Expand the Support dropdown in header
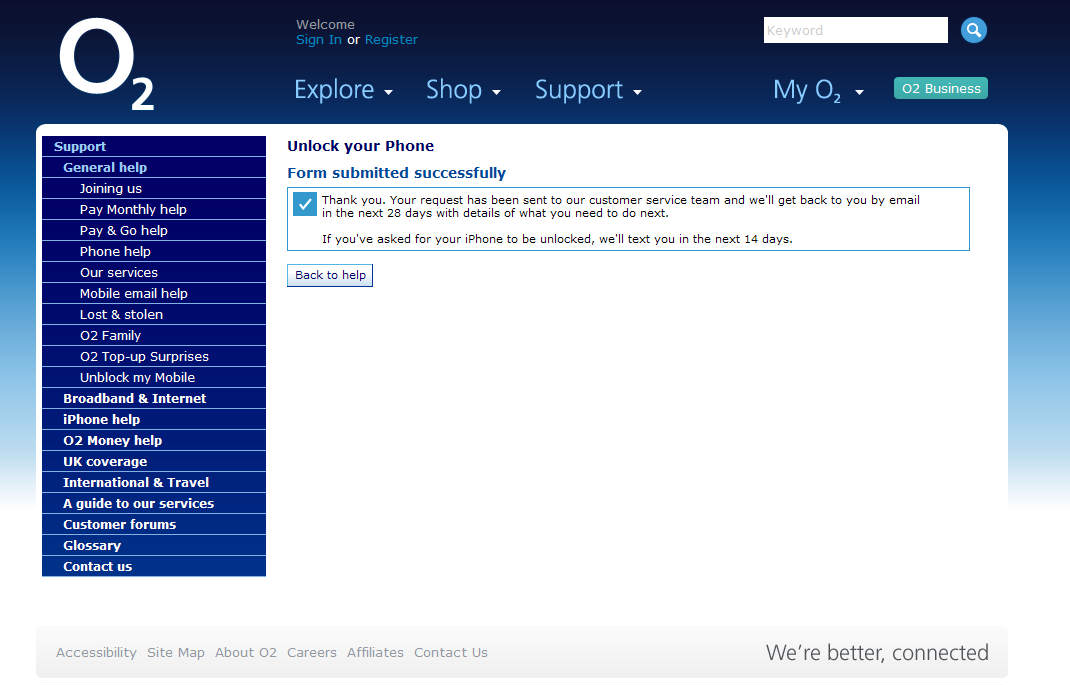The width and height of the screenshot is (1070, 685). (588, 90)
